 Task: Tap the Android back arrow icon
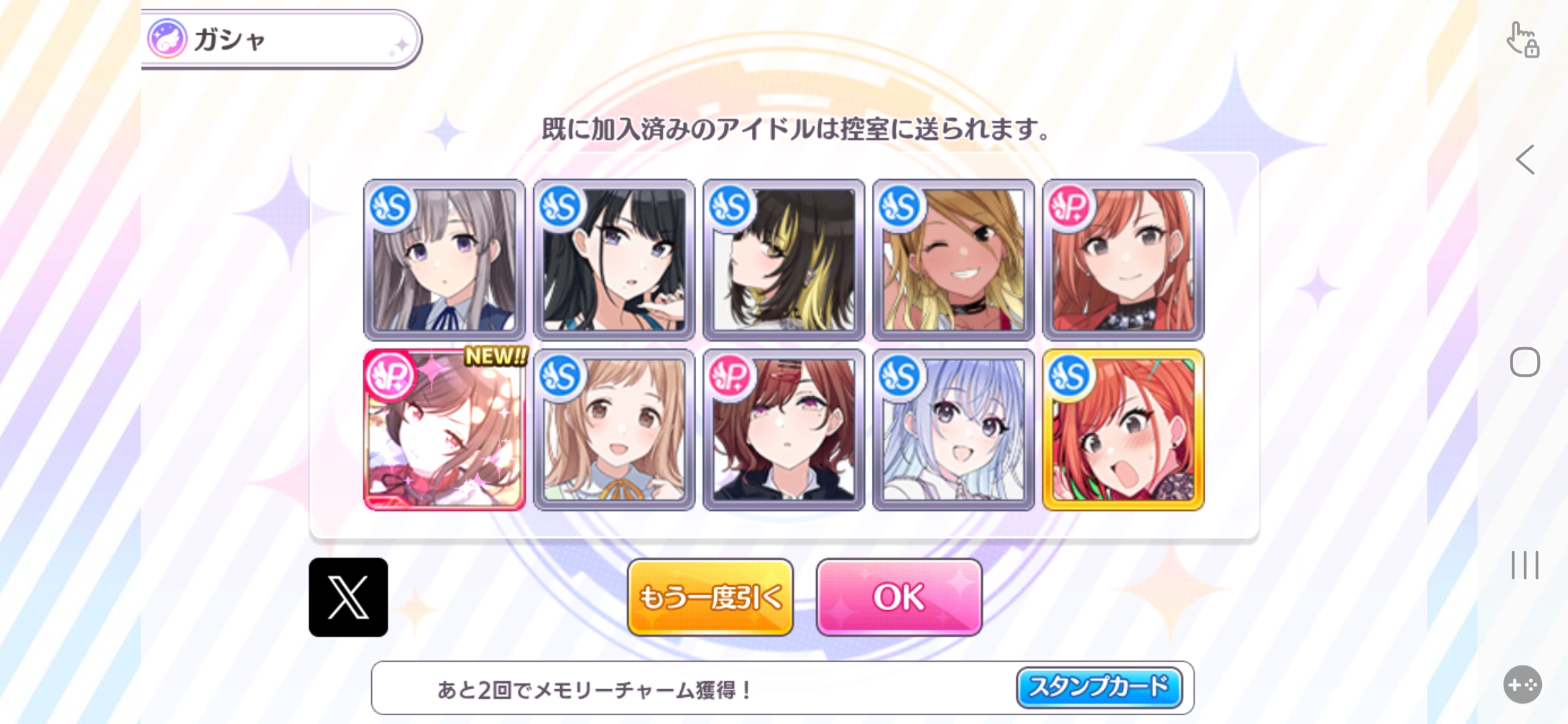[1524, 160]
